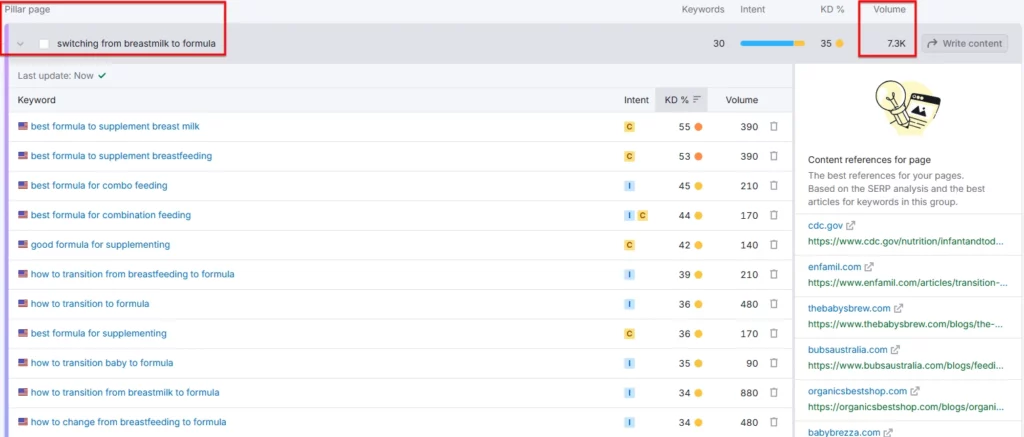Open external link icon next to thebabysbrew.com
1024x437 pixels.
pyautogui.click(x=898, y=308)
